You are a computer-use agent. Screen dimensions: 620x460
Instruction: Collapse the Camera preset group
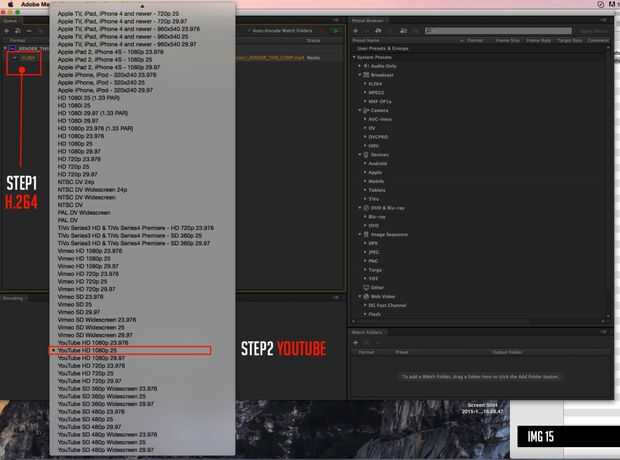(x=360, y=110)
